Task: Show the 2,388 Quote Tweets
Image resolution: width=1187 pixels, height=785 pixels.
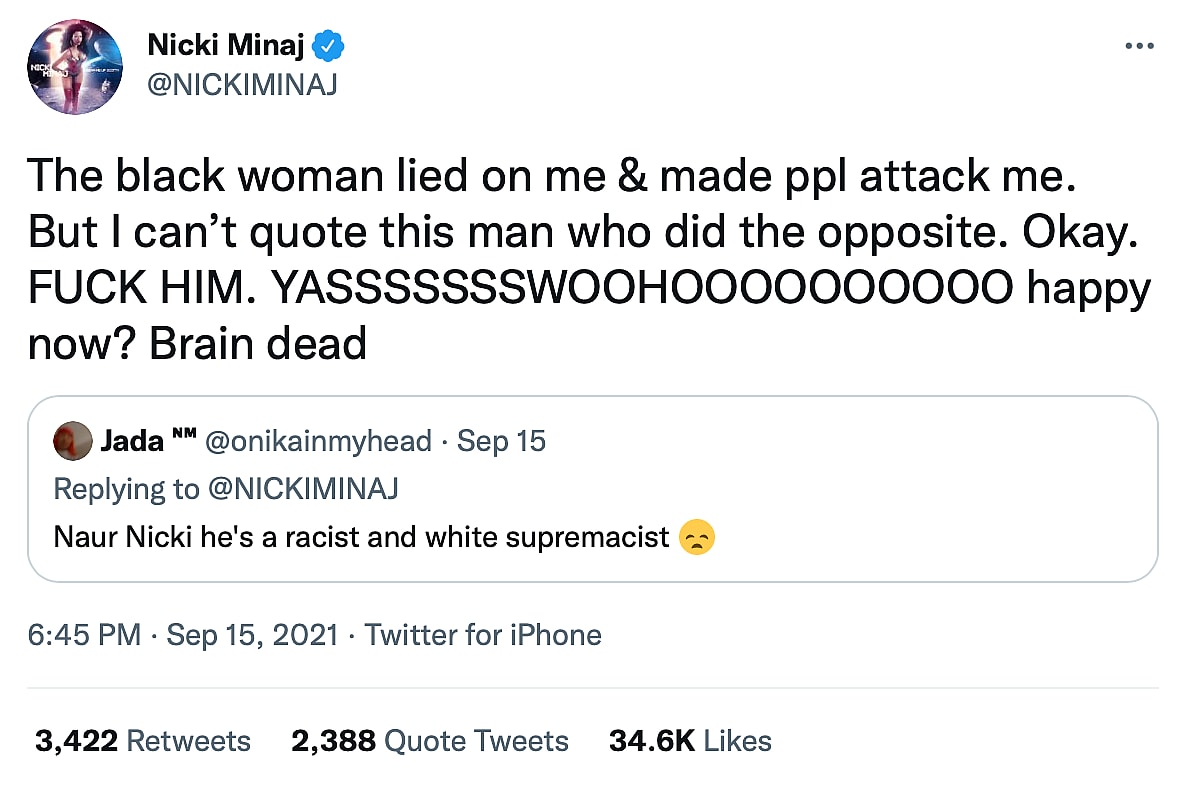Action: 430,741
